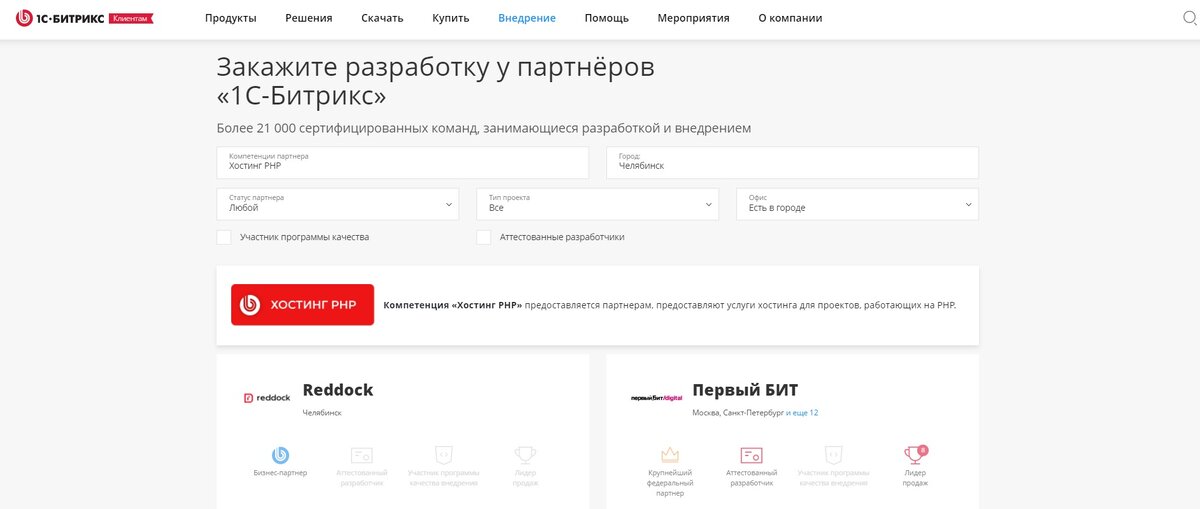
Task: Click Москва, Санкт-Петербург city text
Action: [738, 412]
